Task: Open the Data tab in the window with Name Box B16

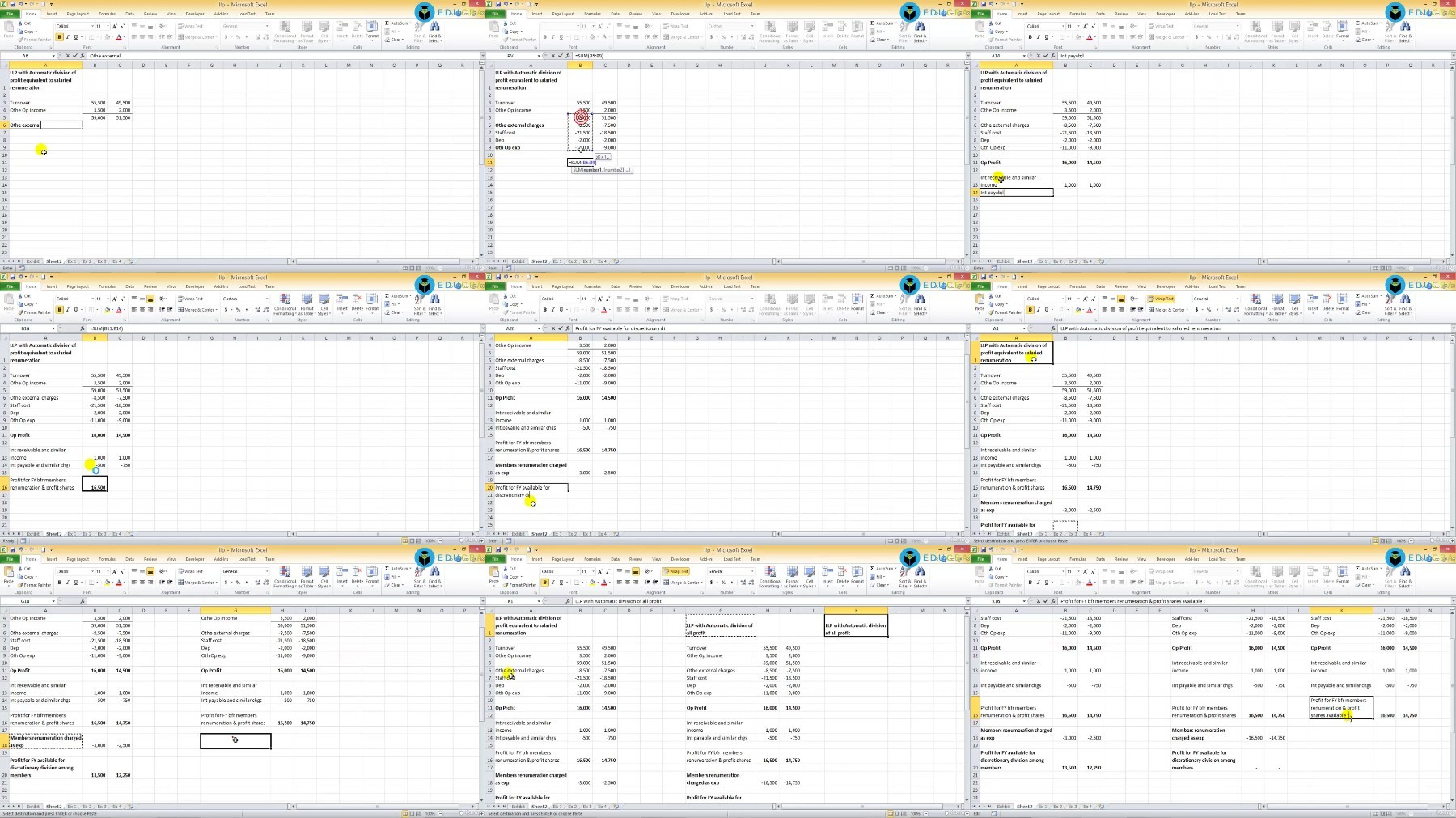Action: [129, 286]
